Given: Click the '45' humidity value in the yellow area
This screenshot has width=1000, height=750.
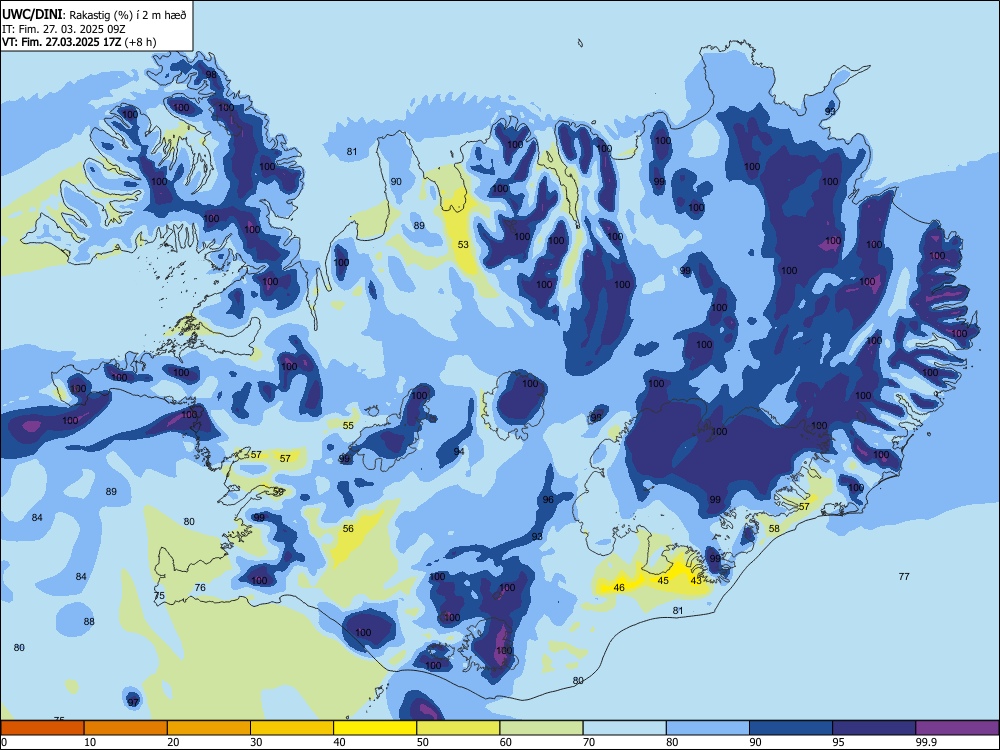Looking at the screenshot, I should [663, 580].
